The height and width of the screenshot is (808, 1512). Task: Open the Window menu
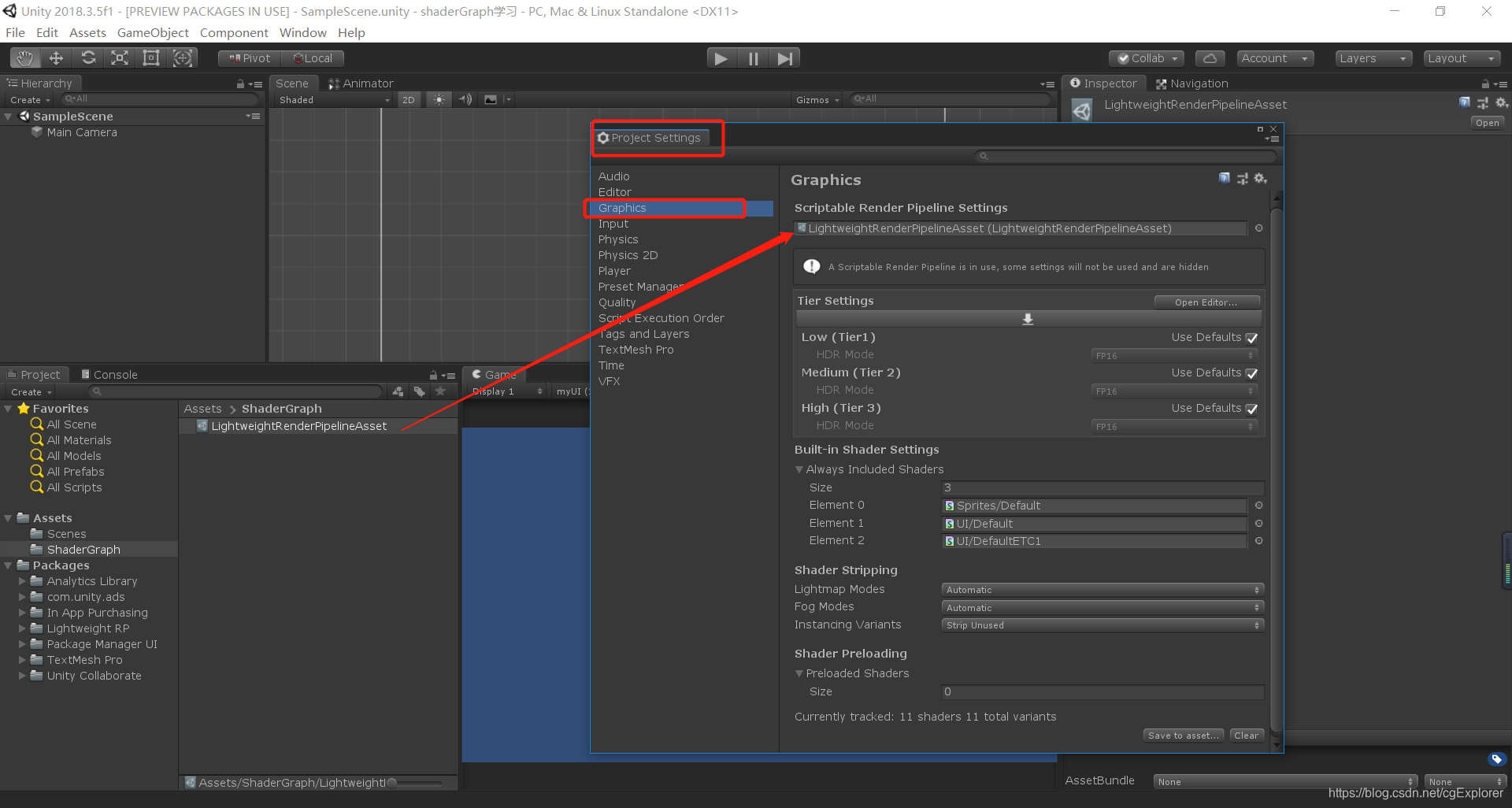click(x=302, y=32)
